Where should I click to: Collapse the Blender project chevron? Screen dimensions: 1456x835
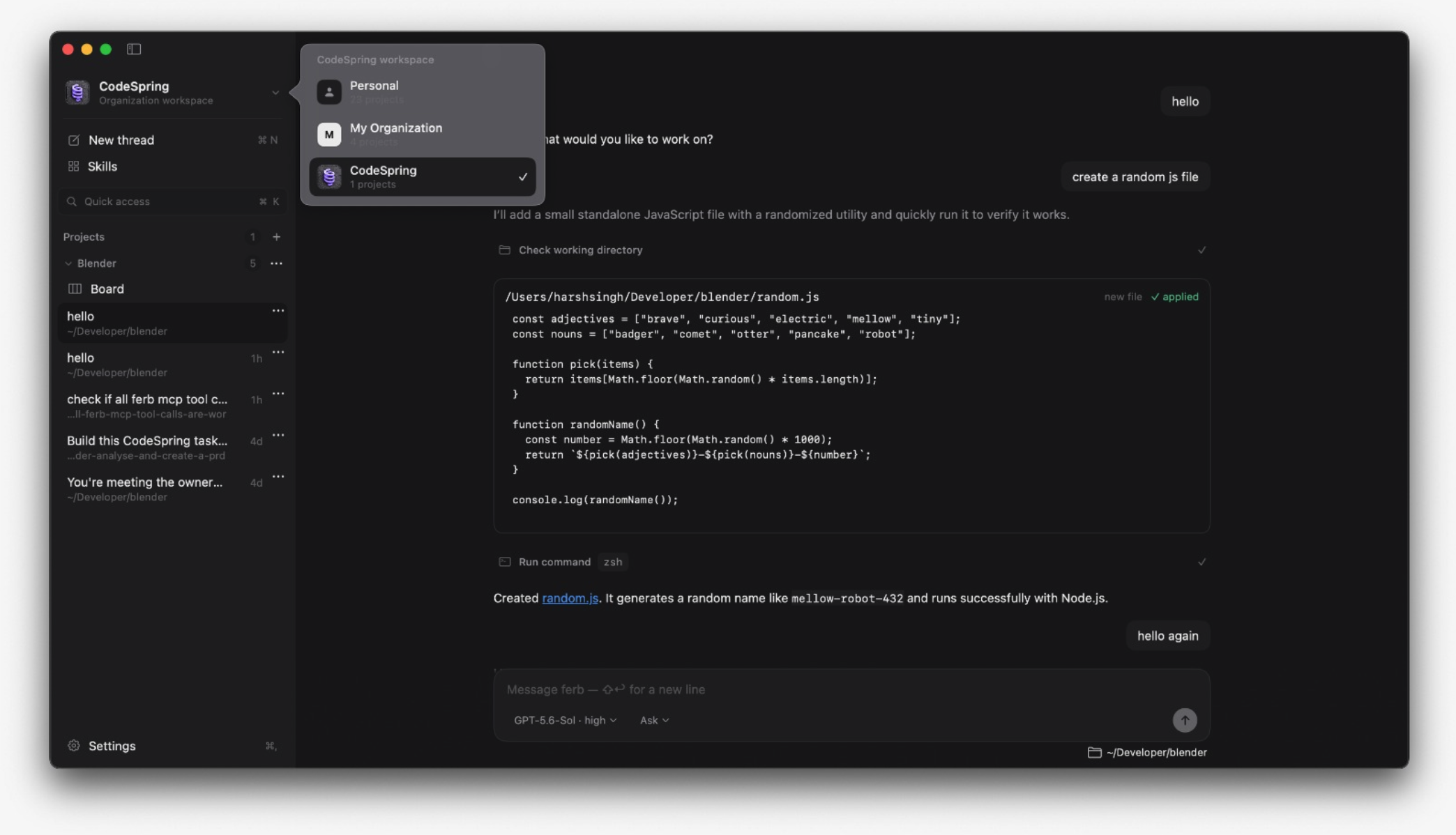pos(68,263)
